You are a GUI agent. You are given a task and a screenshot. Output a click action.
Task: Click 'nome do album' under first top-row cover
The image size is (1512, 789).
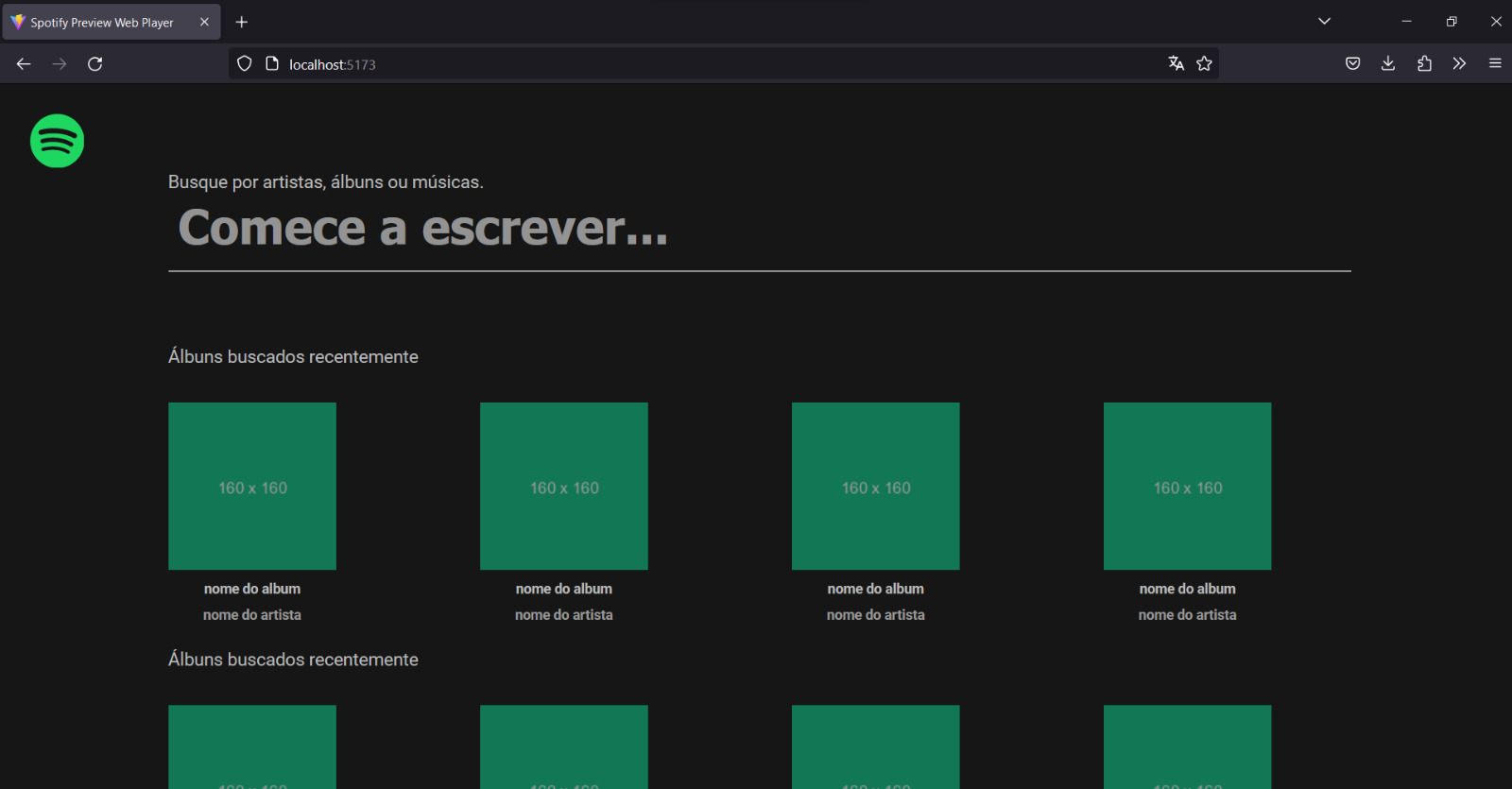(252, 589)
